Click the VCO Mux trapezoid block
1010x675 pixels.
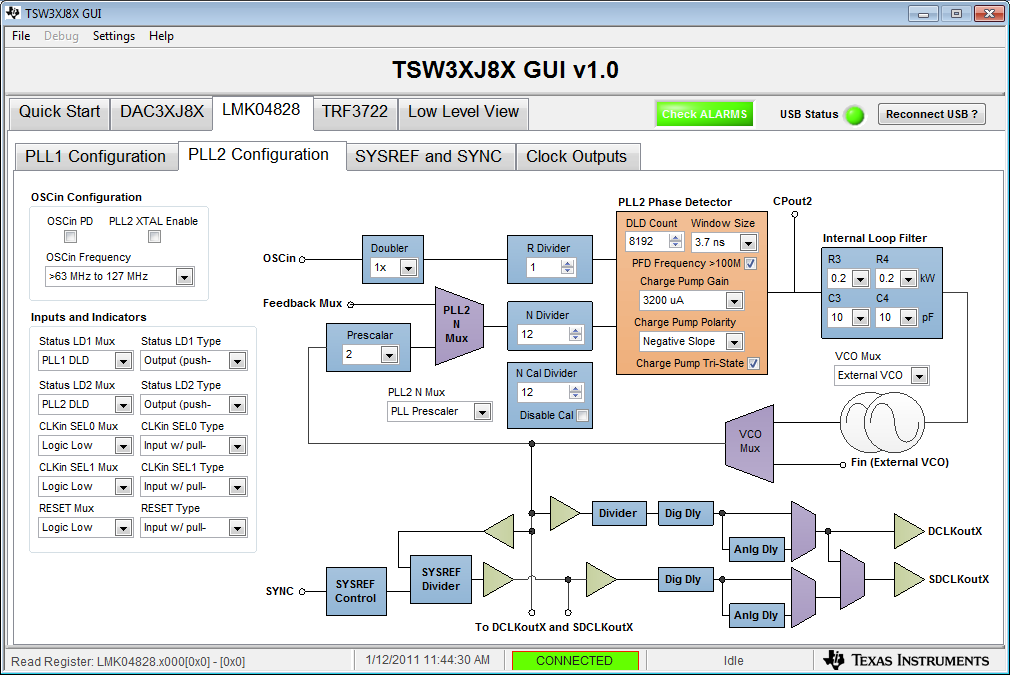point(749,443)
